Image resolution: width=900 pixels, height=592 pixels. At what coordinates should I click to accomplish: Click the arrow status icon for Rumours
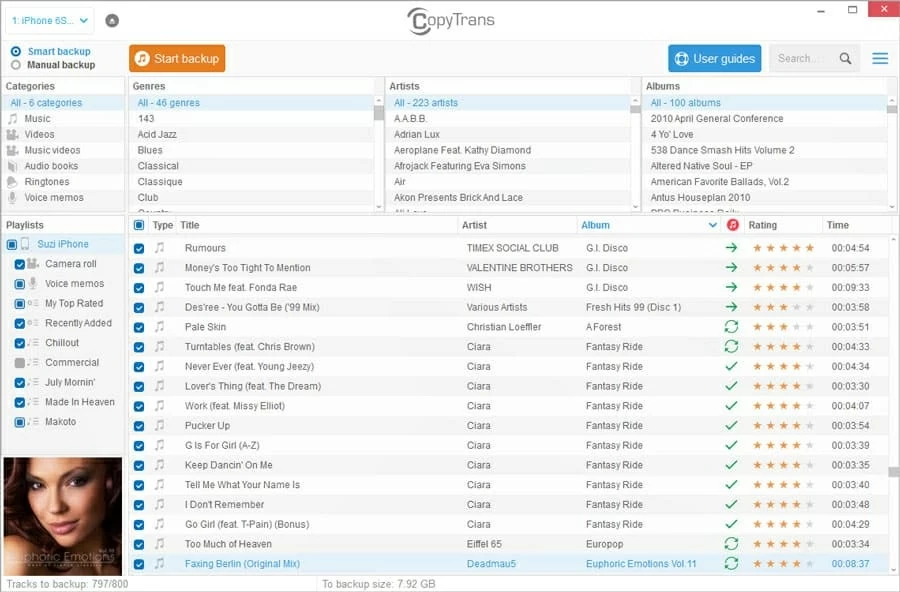731,248
